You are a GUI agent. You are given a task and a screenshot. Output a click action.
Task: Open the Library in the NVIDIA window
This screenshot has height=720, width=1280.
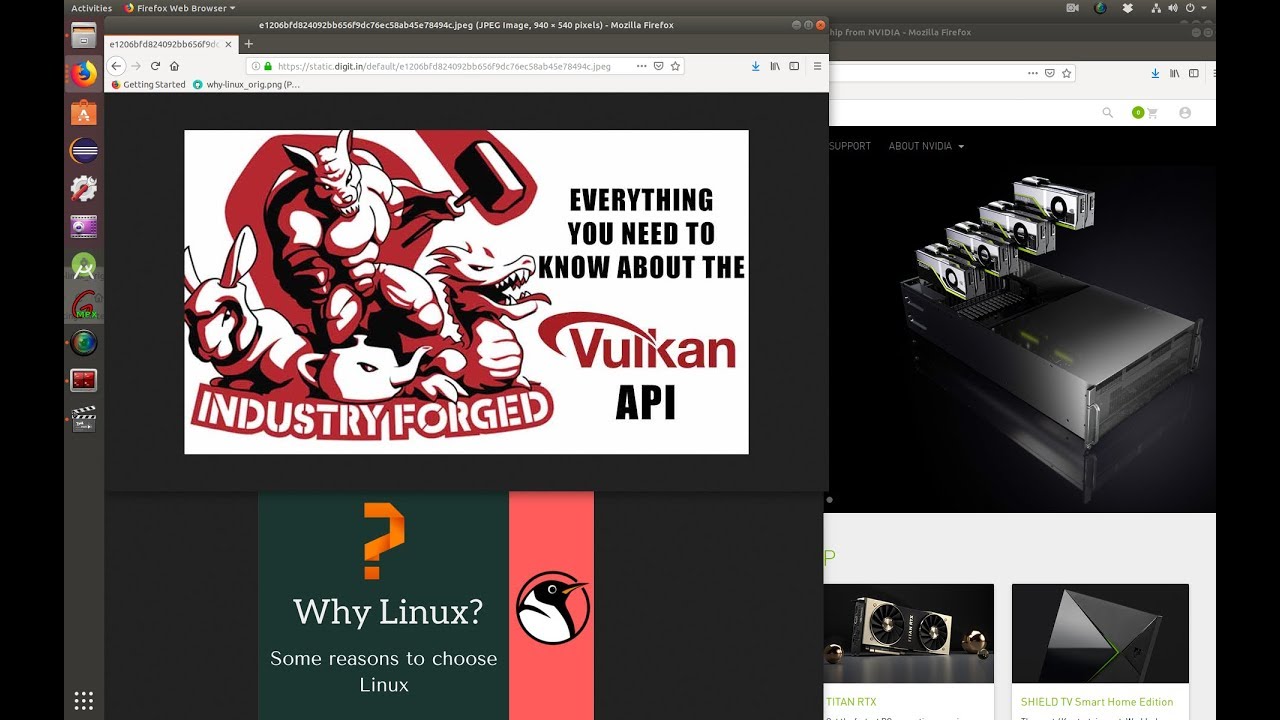(1175, 73)
